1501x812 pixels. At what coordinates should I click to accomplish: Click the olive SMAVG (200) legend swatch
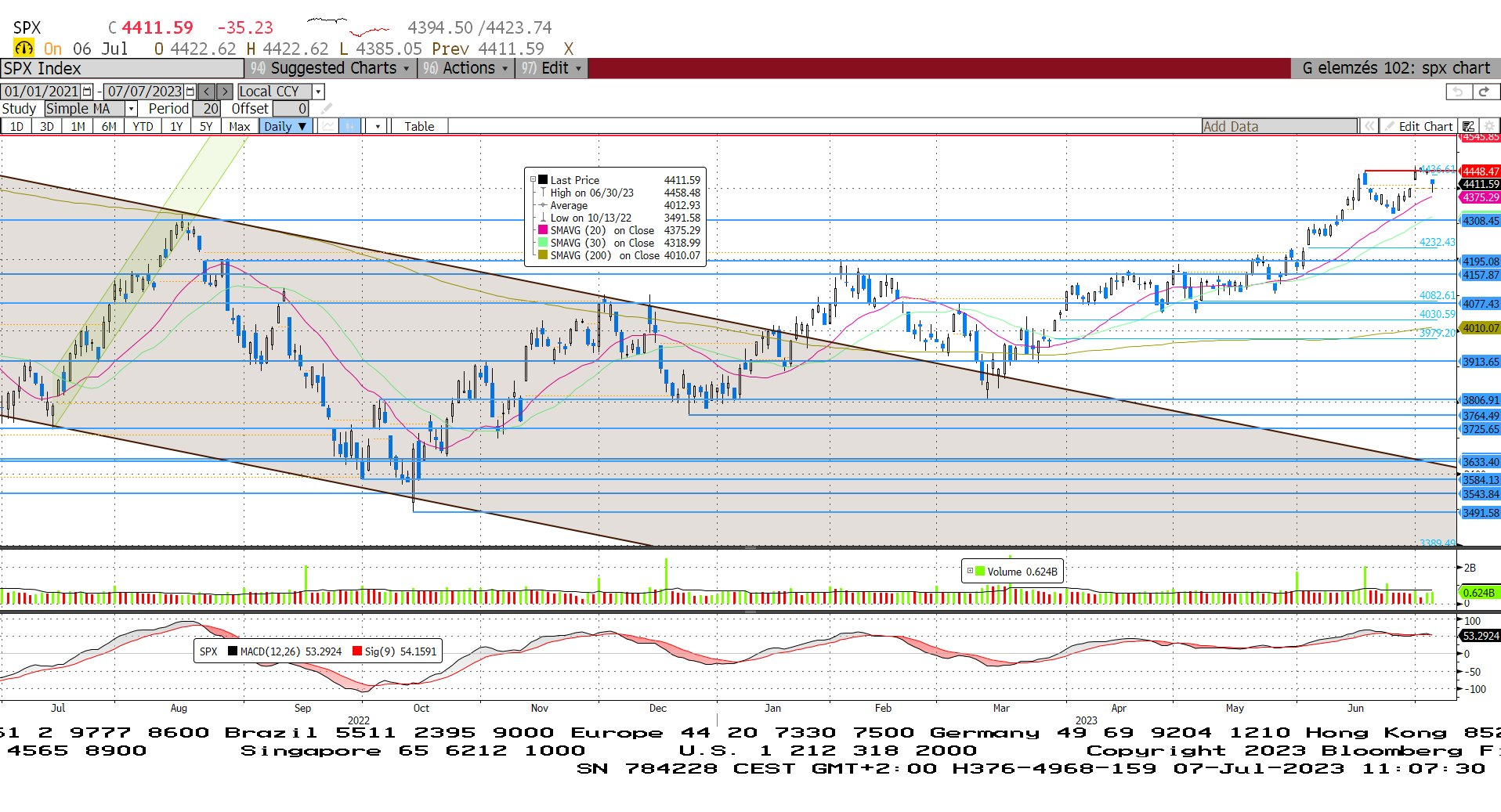click(x=543, y=255)
